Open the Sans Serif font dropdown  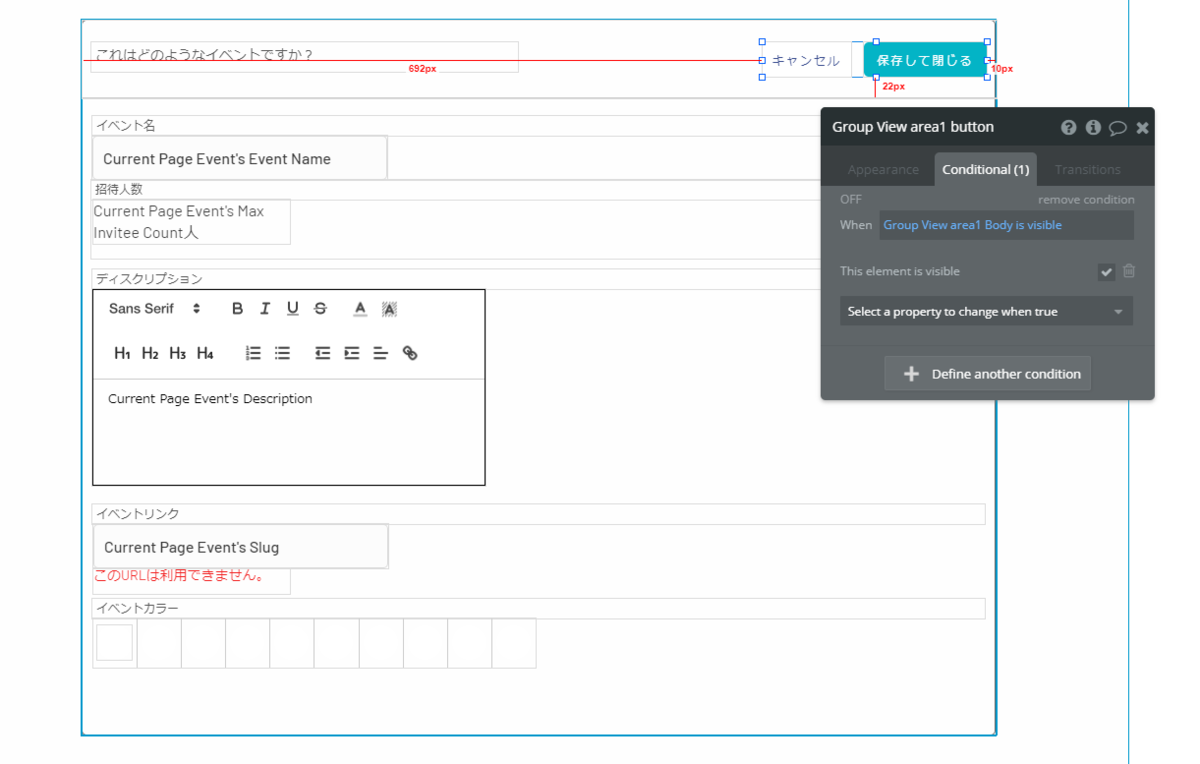[x=155, y=309]
